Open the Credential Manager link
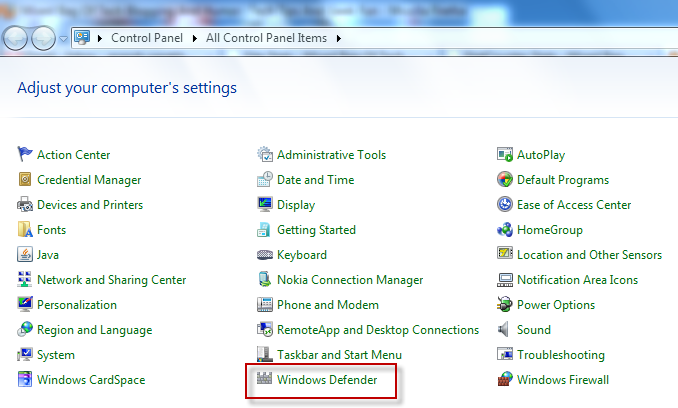Screen dimensions: 678x408 point(89,180)
